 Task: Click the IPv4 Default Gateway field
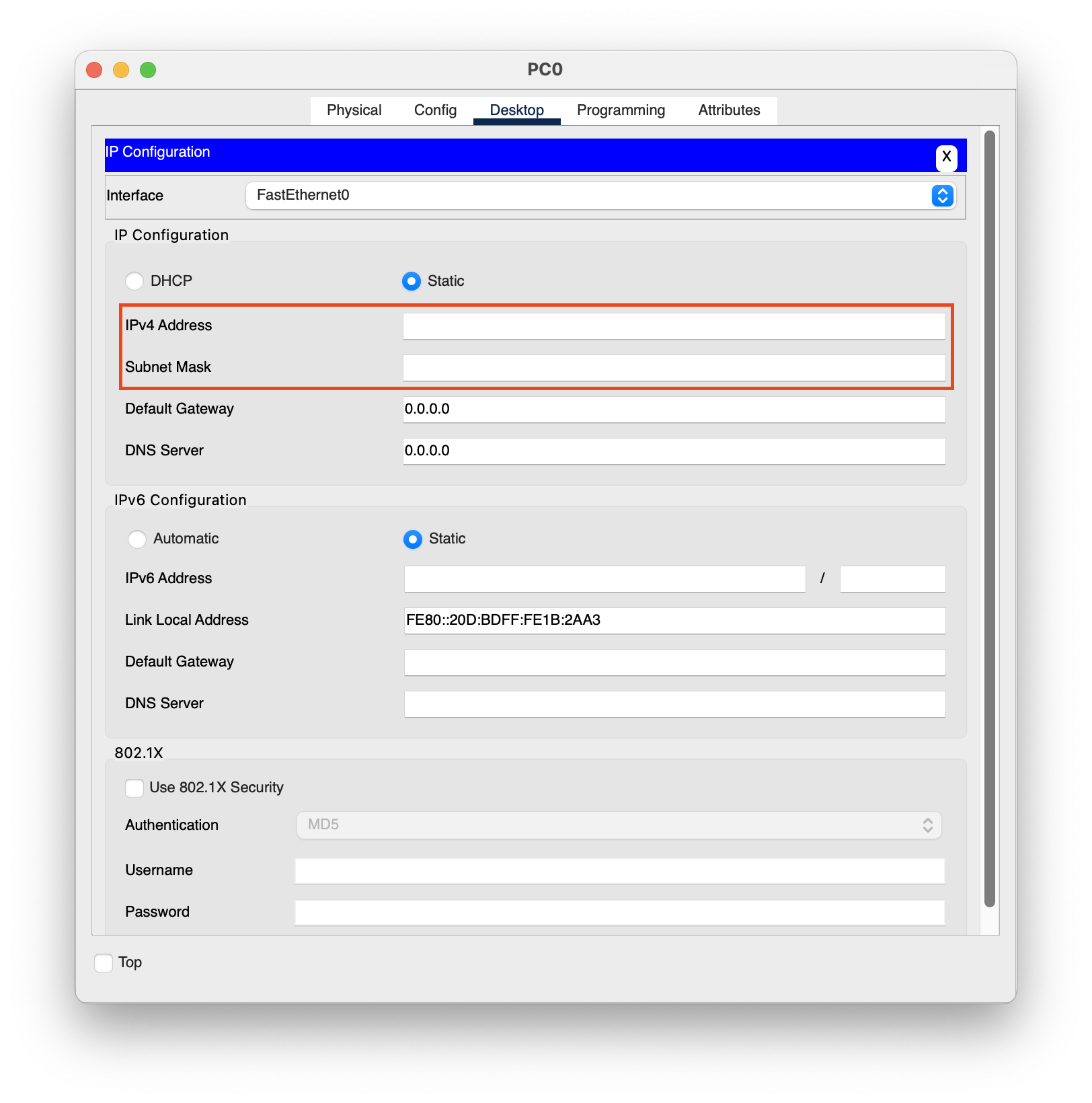[674, 410]
